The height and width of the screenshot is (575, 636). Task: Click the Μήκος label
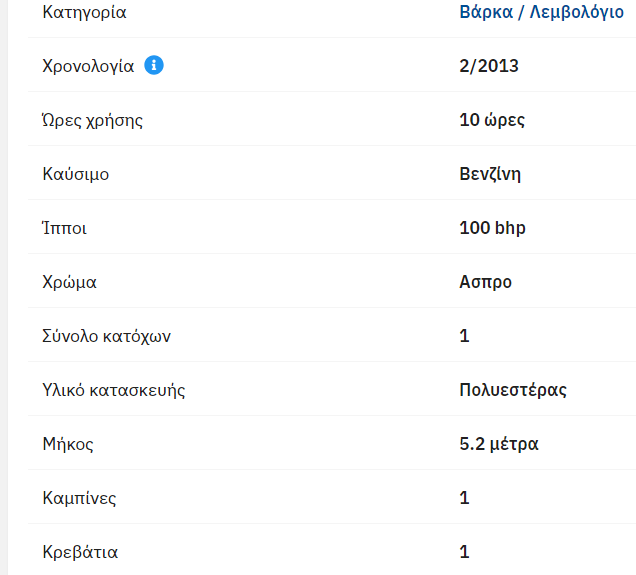pos(67,444)
